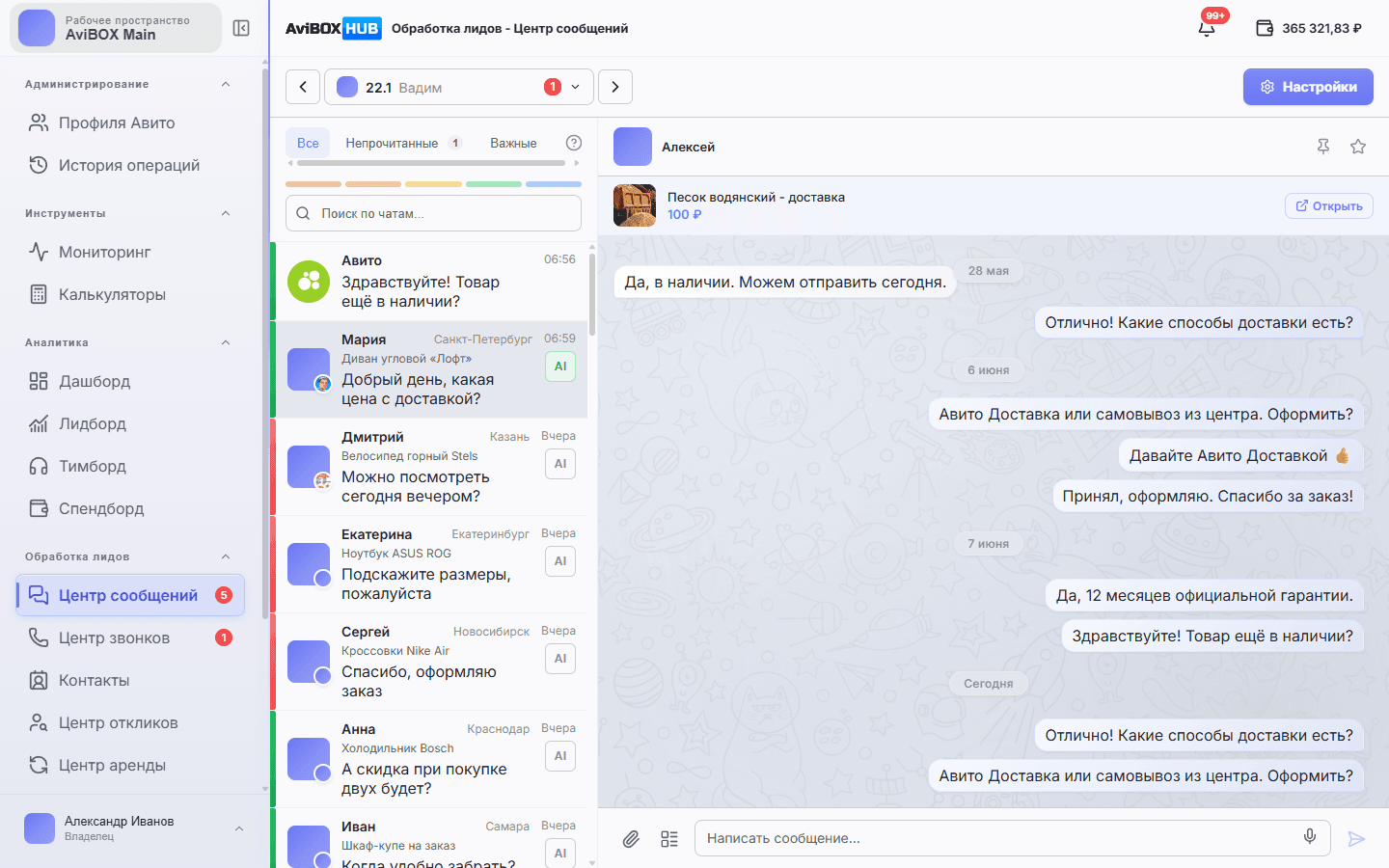
Task: Click the Настройки button
Action: pos(1308,87)
